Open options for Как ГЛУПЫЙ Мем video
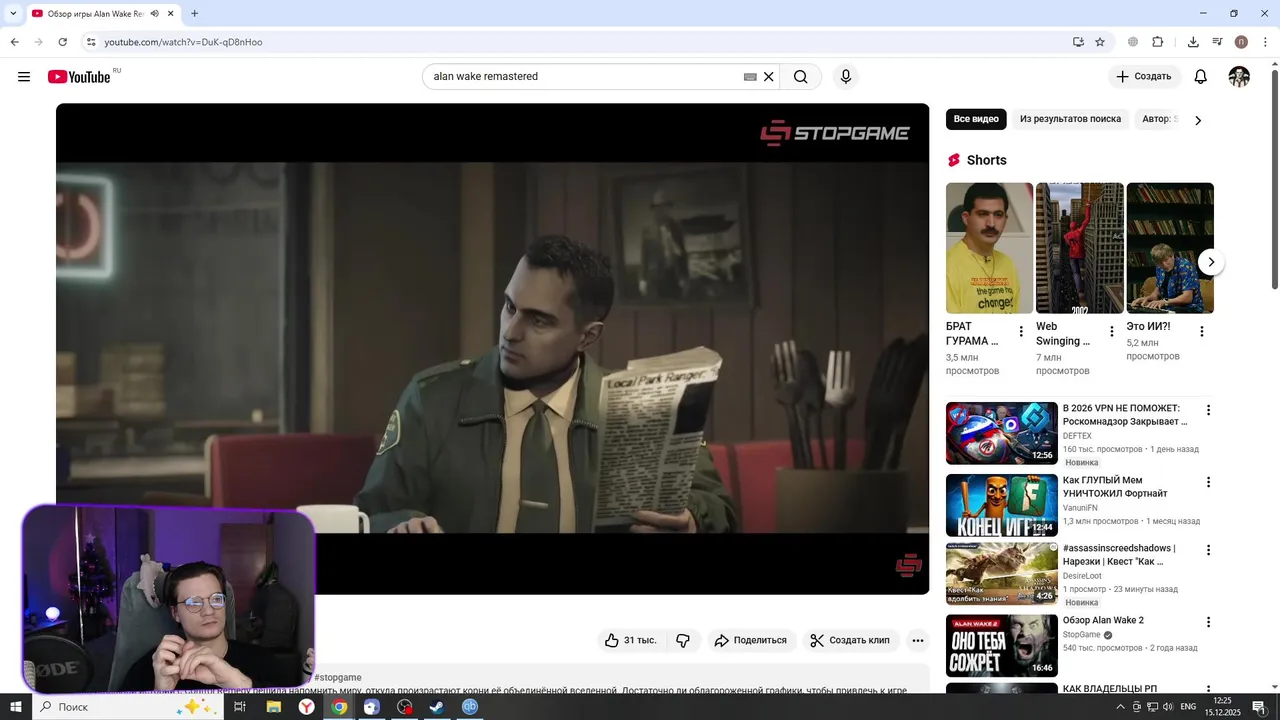Screen dimensions: 1280x720 point(1208,482)
